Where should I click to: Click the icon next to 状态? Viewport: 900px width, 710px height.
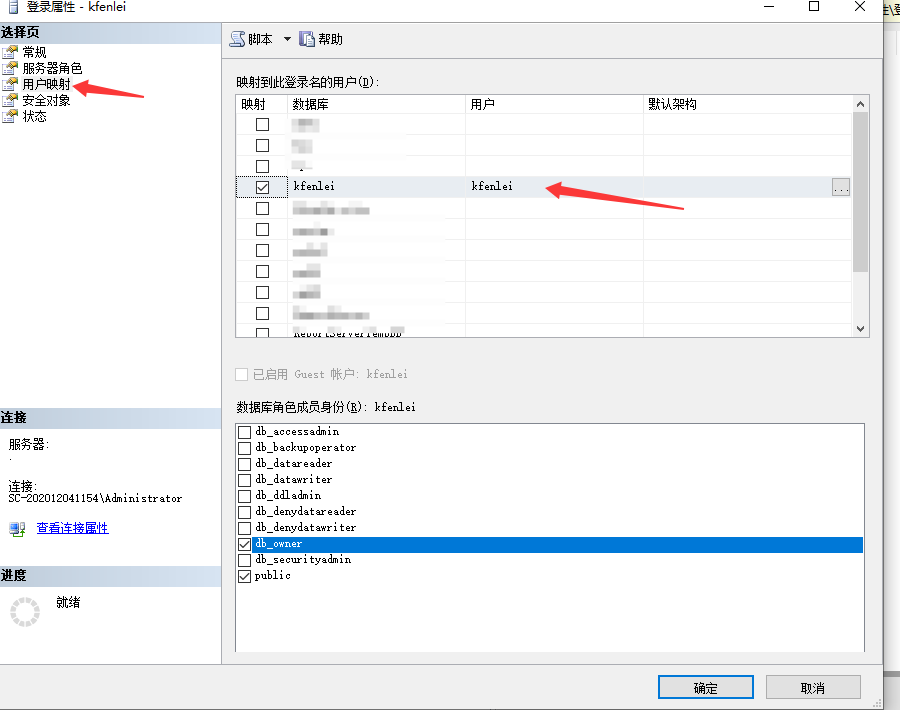tap(10, 117)
